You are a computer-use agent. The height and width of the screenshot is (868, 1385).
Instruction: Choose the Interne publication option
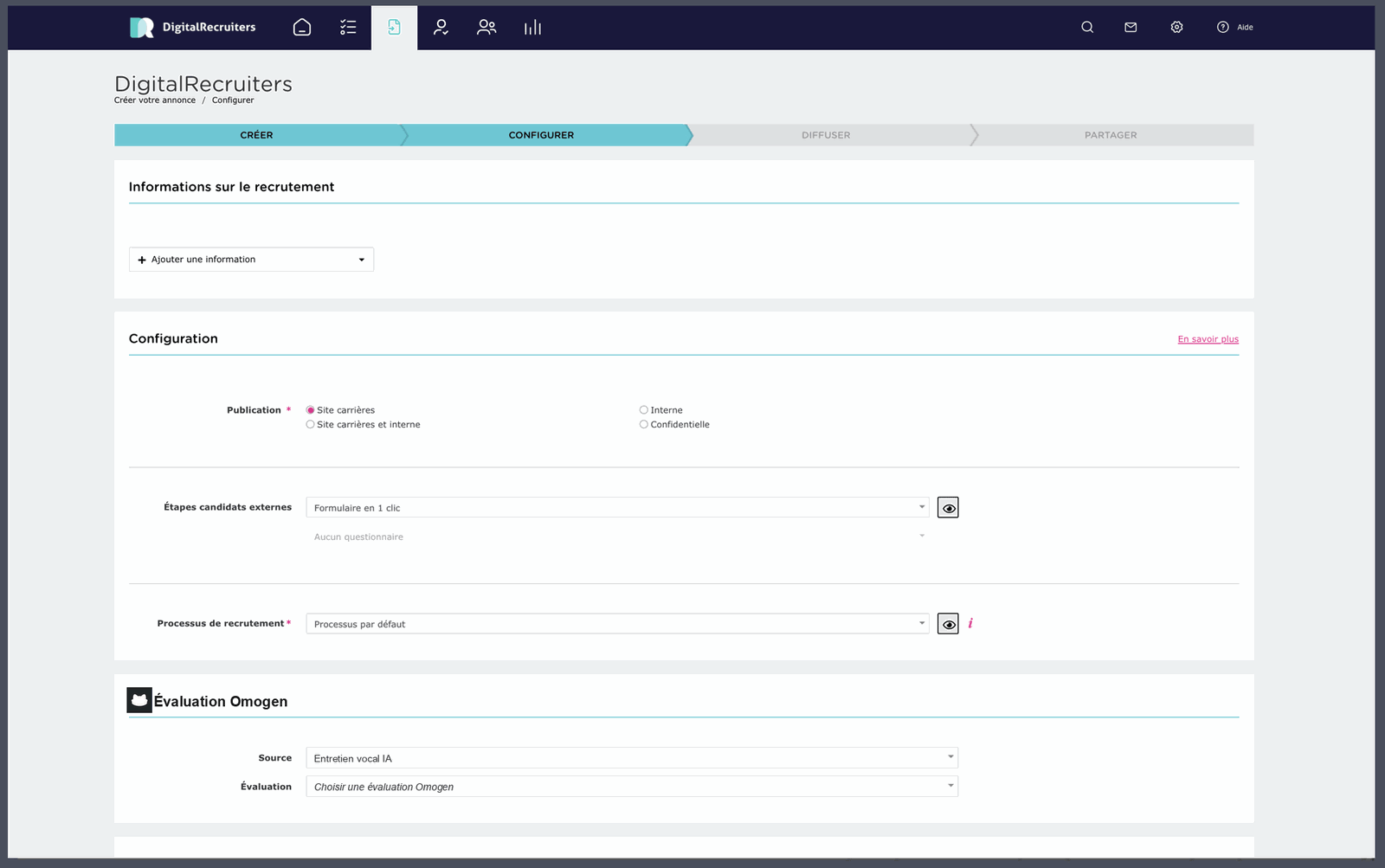[x=643, y=410]
